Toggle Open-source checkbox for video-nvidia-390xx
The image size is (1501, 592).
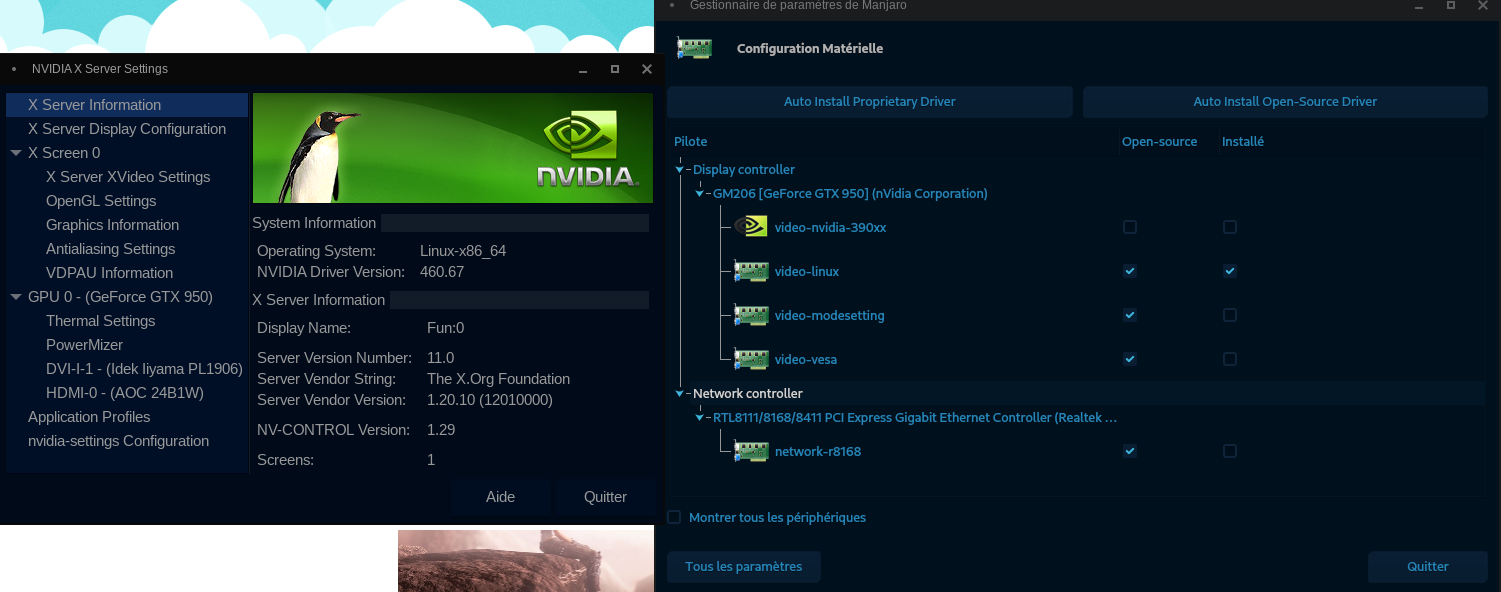[x=1130, y=227]
